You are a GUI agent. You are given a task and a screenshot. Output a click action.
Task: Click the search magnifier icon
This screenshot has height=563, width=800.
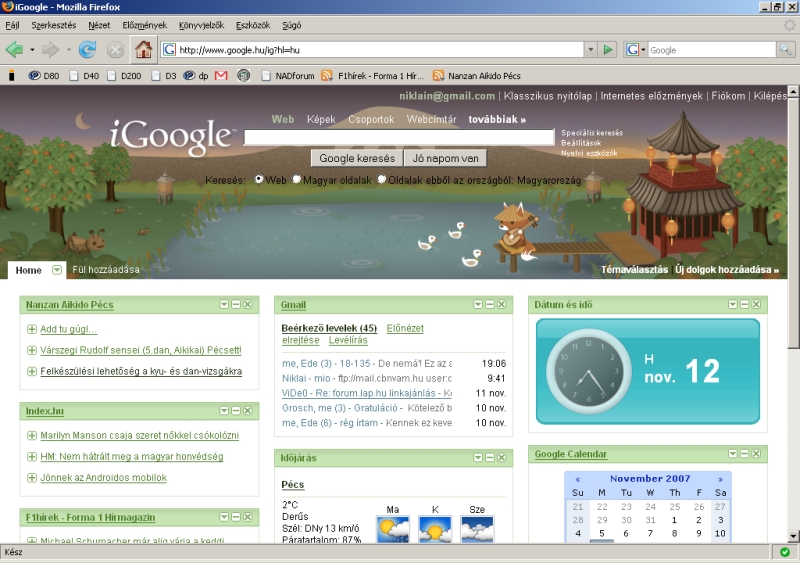[x=785, y=50]
